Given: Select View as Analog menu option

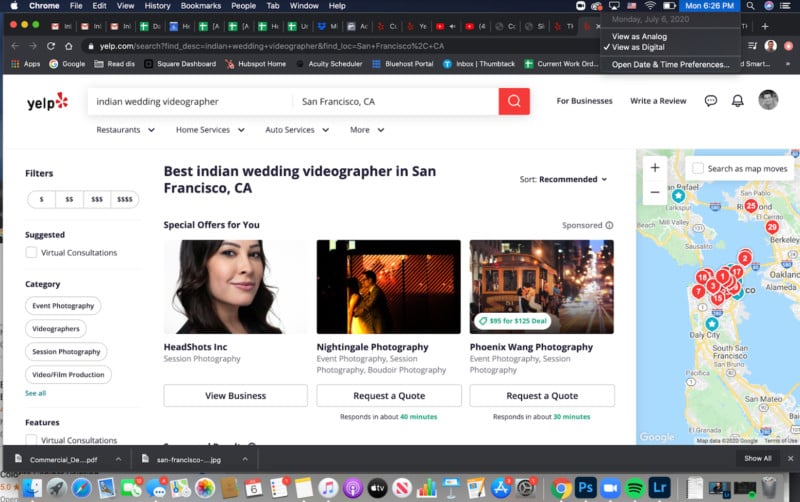Looking at the screenshot, I should coord(639,36).
